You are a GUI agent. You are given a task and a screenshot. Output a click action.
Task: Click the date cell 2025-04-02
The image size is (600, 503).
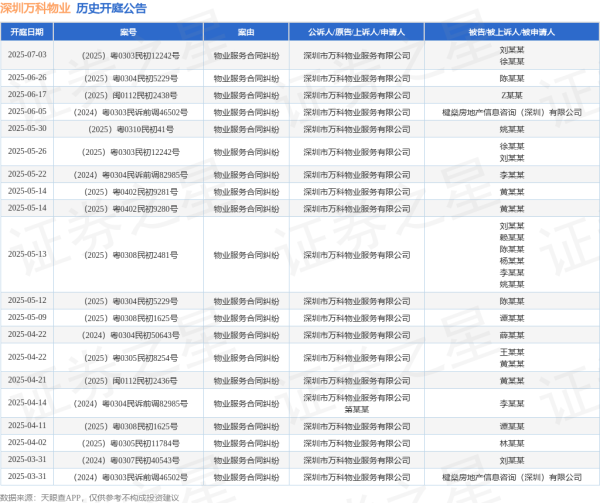(27, 443)
